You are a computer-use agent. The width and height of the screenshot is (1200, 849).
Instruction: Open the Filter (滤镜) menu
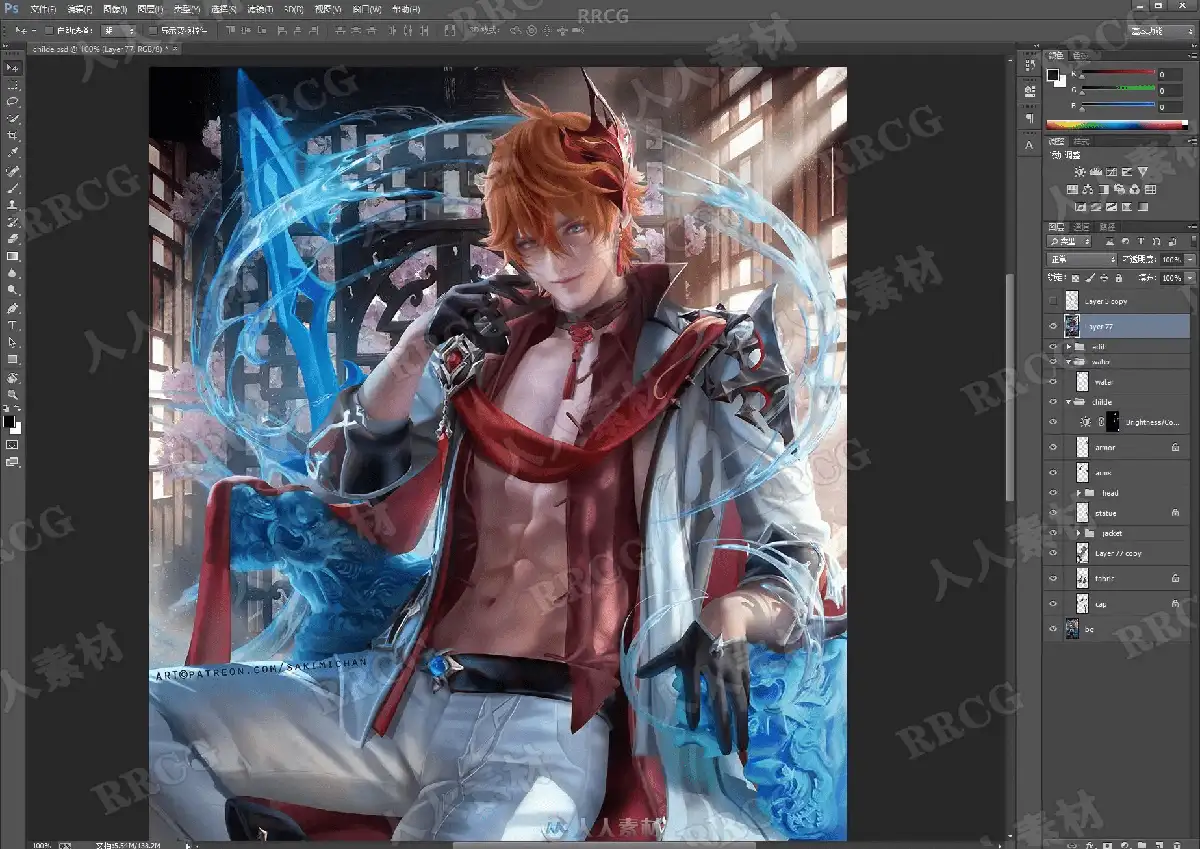point(258,9)
